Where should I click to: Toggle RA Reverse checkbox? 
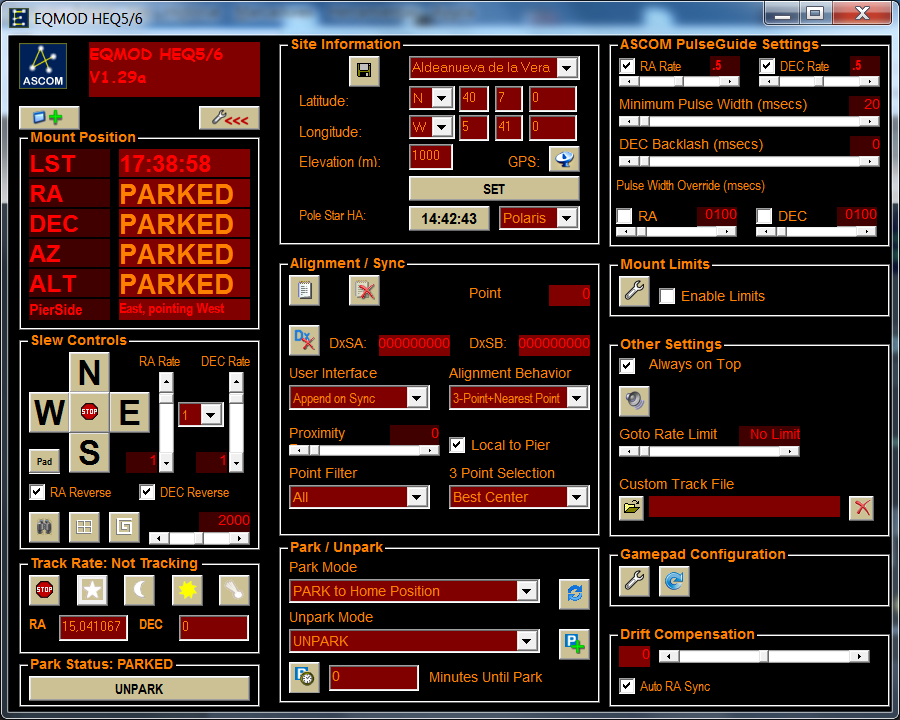[37, 492]
